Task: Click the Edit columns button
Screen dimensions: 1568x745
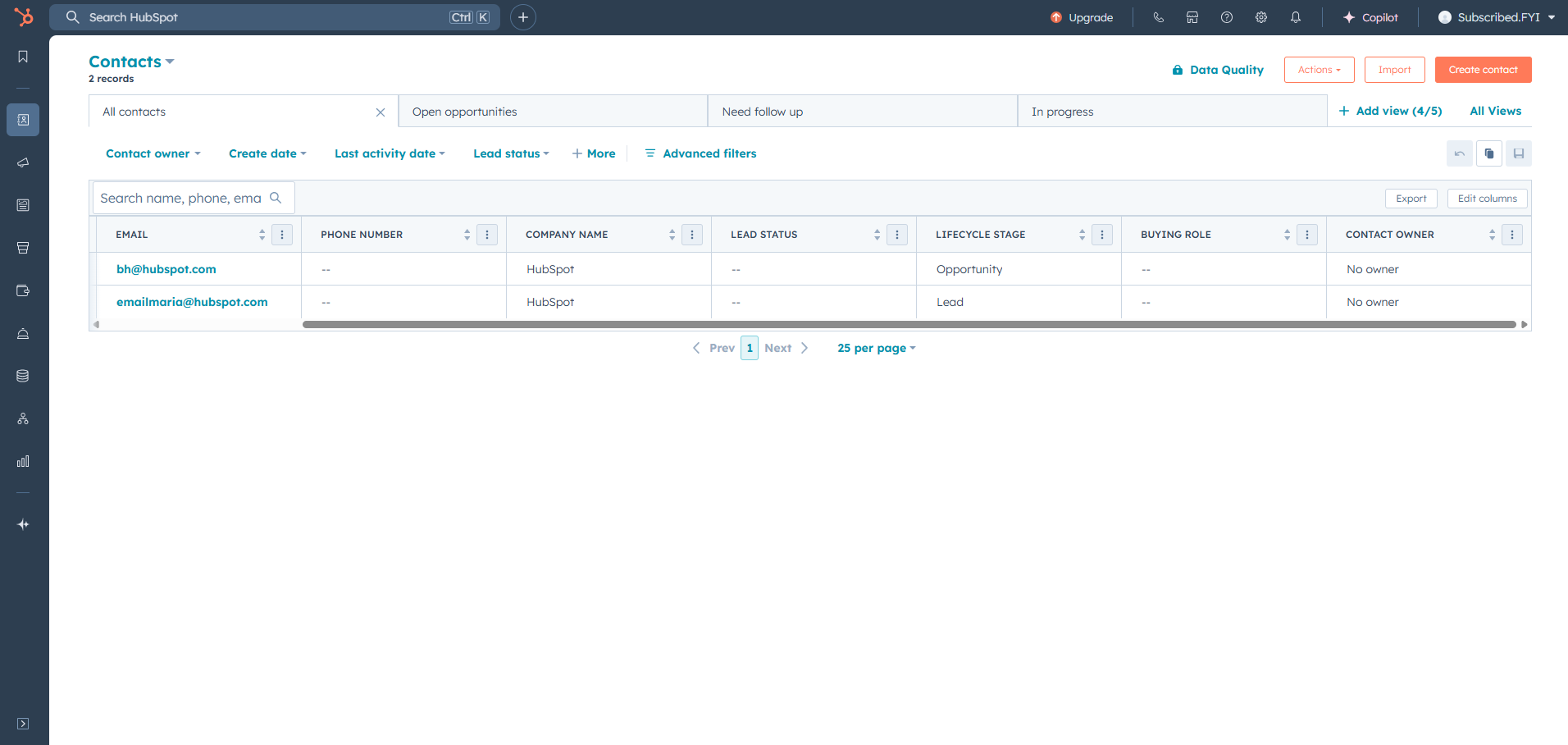Action: point(1487,199)
